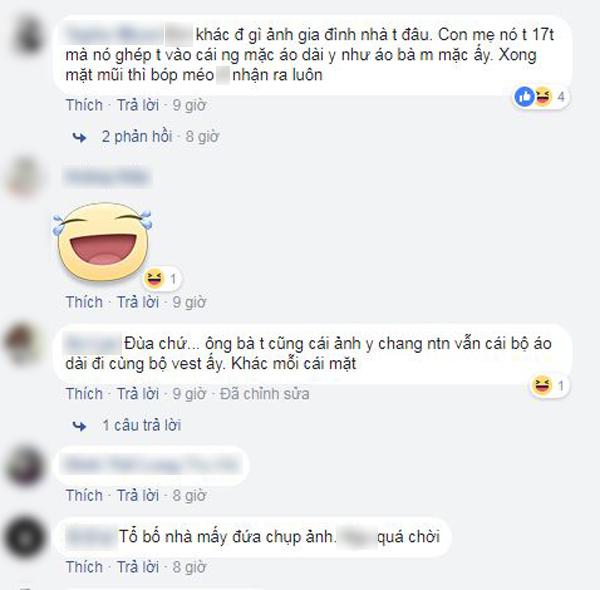Open the dark avatar of last commenter
This screenshot has width=600, height=590.
[x=25, y=538]
